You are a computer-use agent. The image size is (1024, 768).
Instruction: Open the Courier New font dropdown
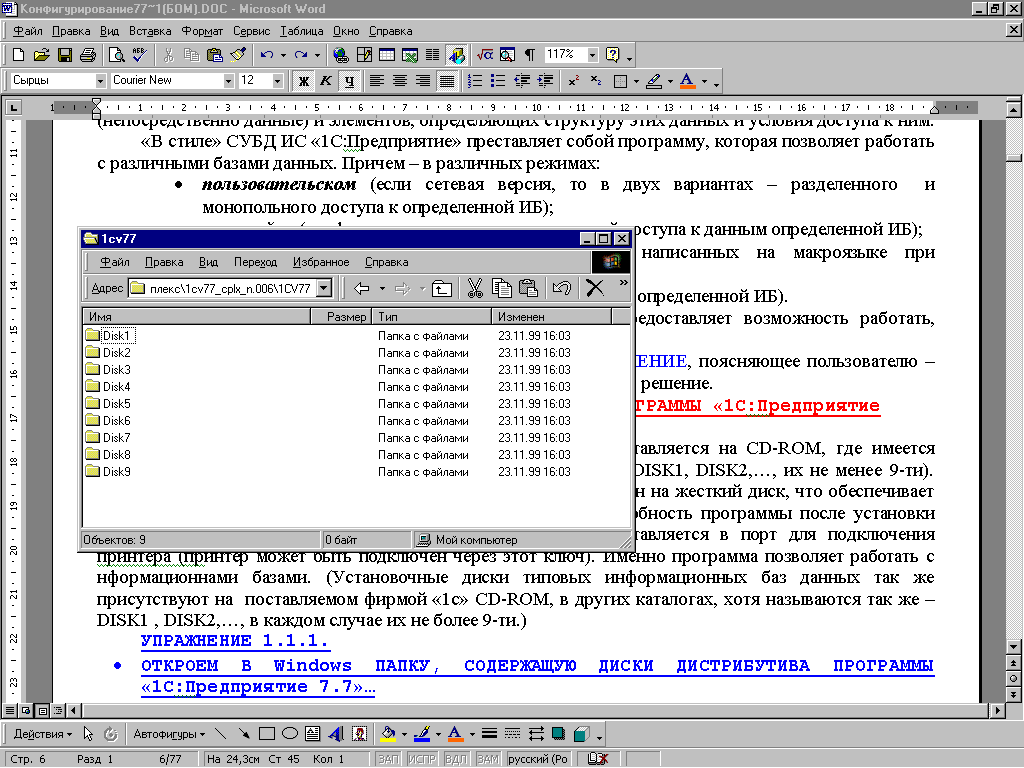tap(229, 81)
